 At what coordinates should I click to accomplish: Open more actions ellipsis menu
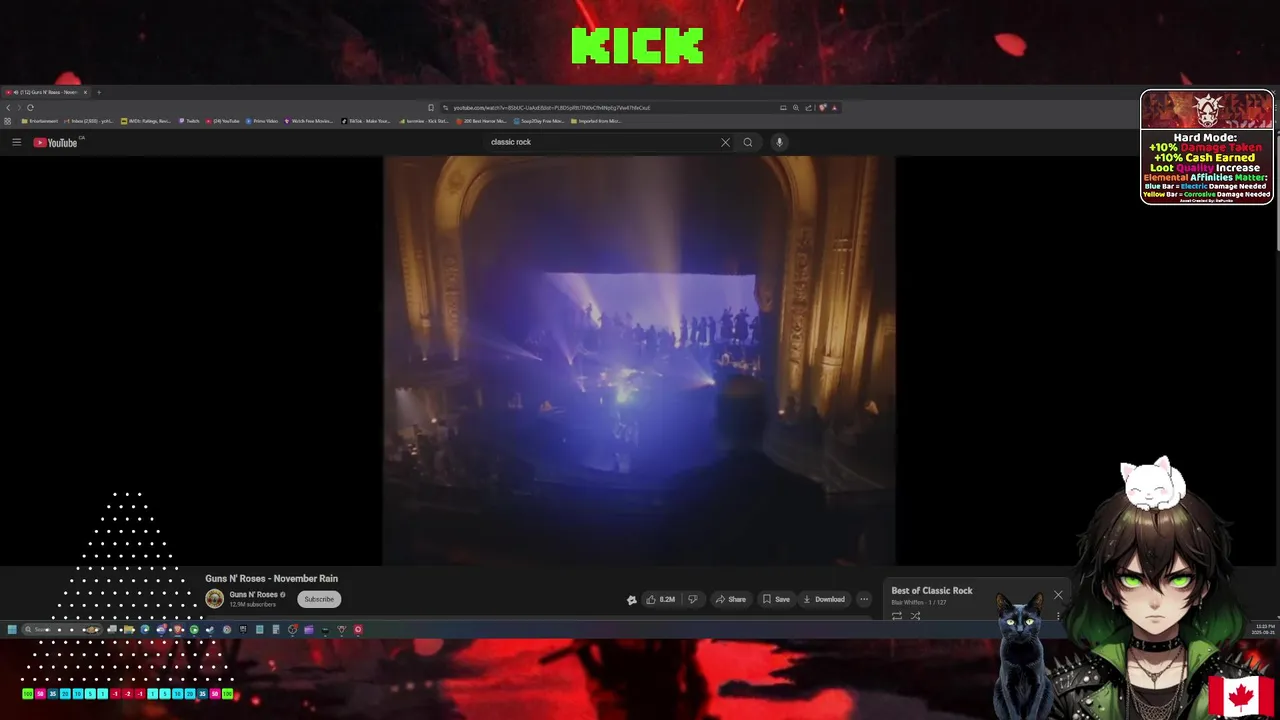[x=864, y=599]
